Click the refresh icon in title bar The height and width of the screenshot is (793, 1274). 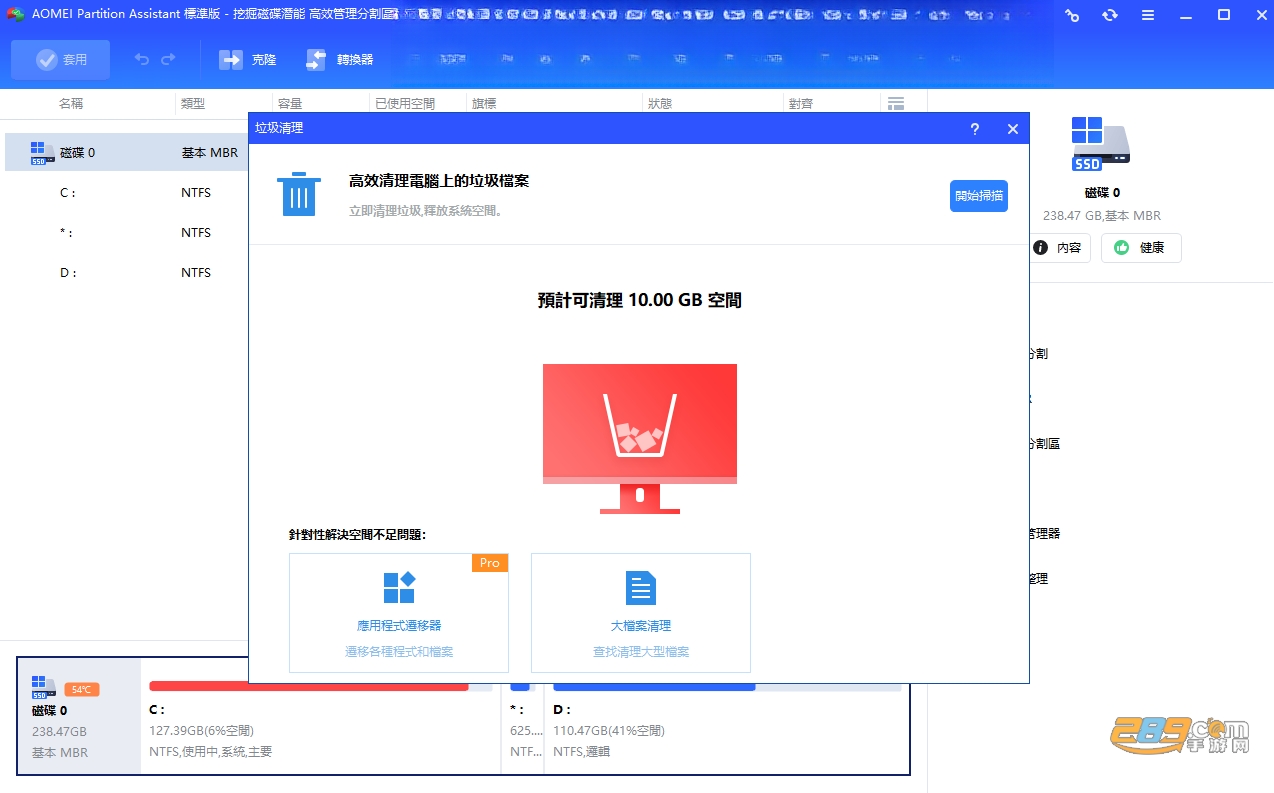[x=1109, y=15]
